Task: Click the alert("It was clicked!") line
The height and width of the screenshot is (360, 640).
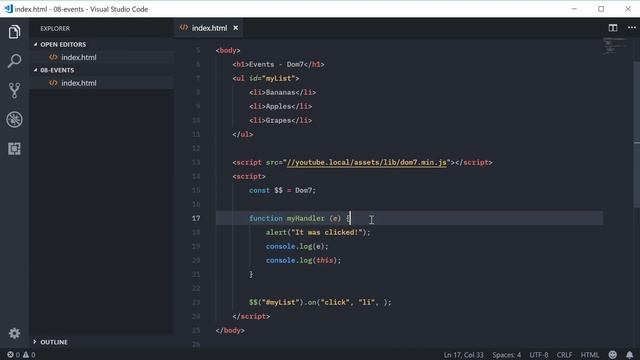Action: 318,232
